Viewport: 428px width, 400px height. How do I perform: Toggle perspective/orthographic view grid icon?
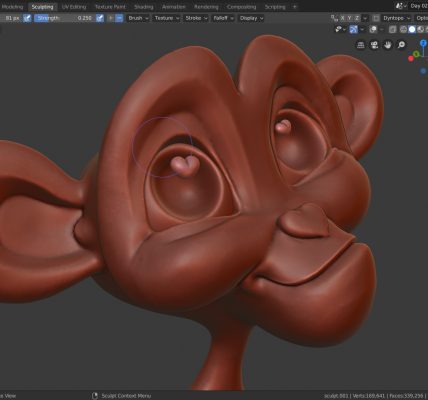coord(360,45)
